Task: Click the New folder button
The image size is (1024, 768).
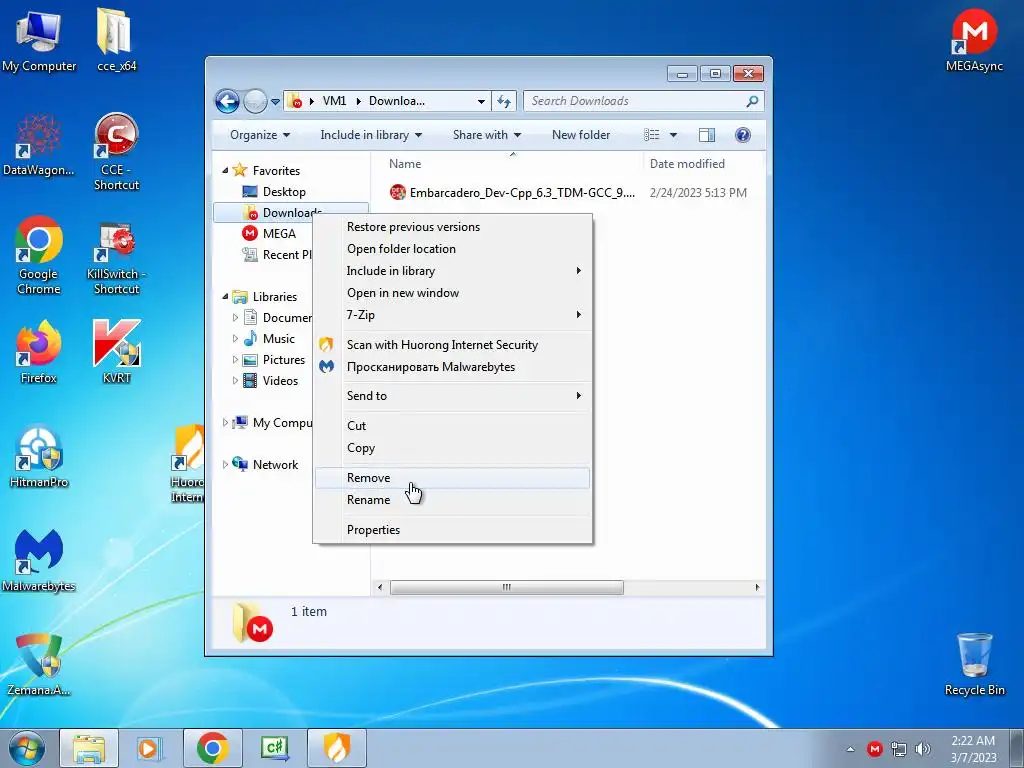Action: 581,135
